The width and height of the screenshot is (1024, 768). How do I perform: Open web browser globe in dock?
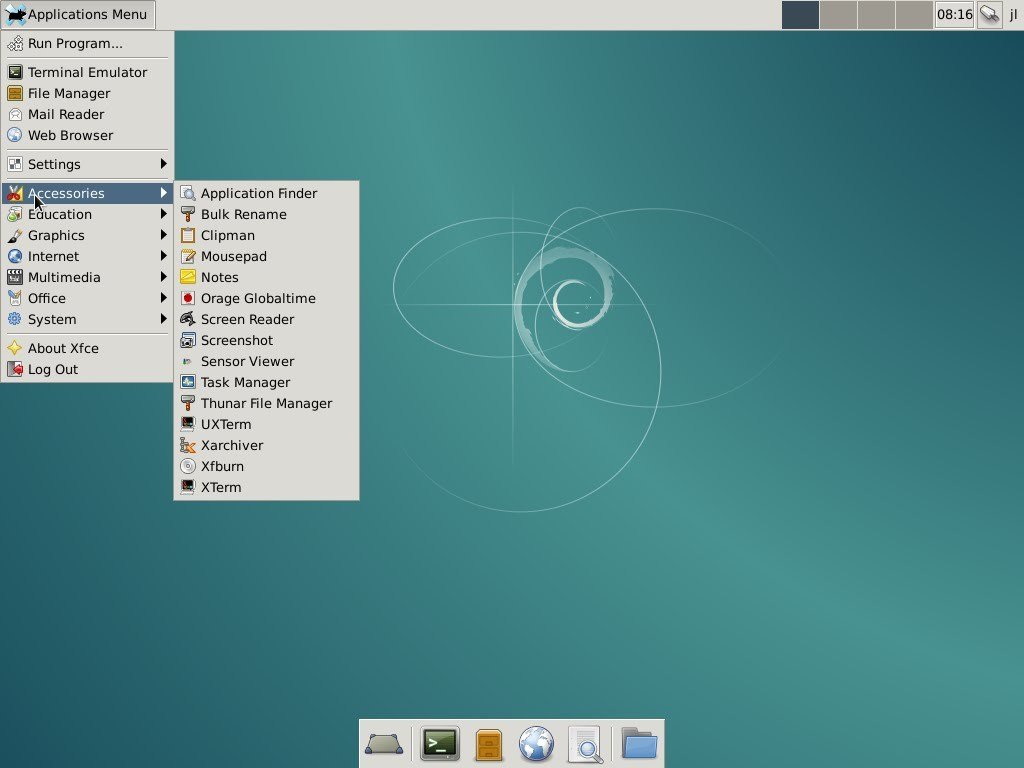pos(536,744)
